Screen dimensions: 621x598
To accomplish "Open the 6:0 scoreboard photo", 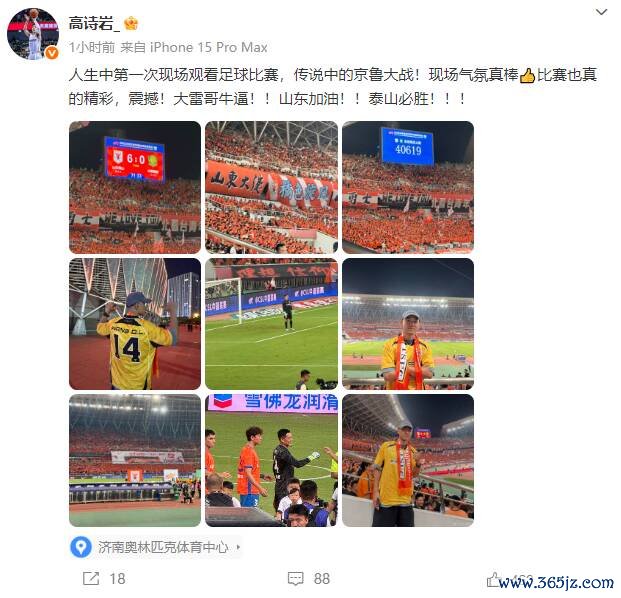I will 135,187.
